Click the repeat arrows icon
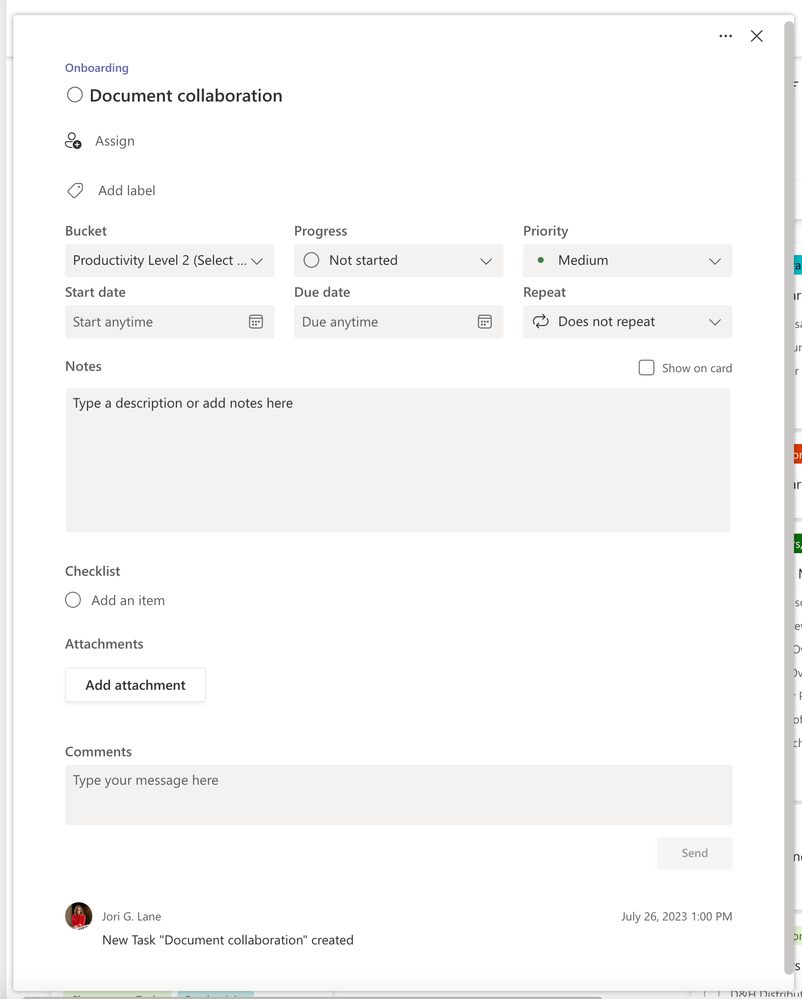This screenshot has height=999, width=802. click(541, 322)
